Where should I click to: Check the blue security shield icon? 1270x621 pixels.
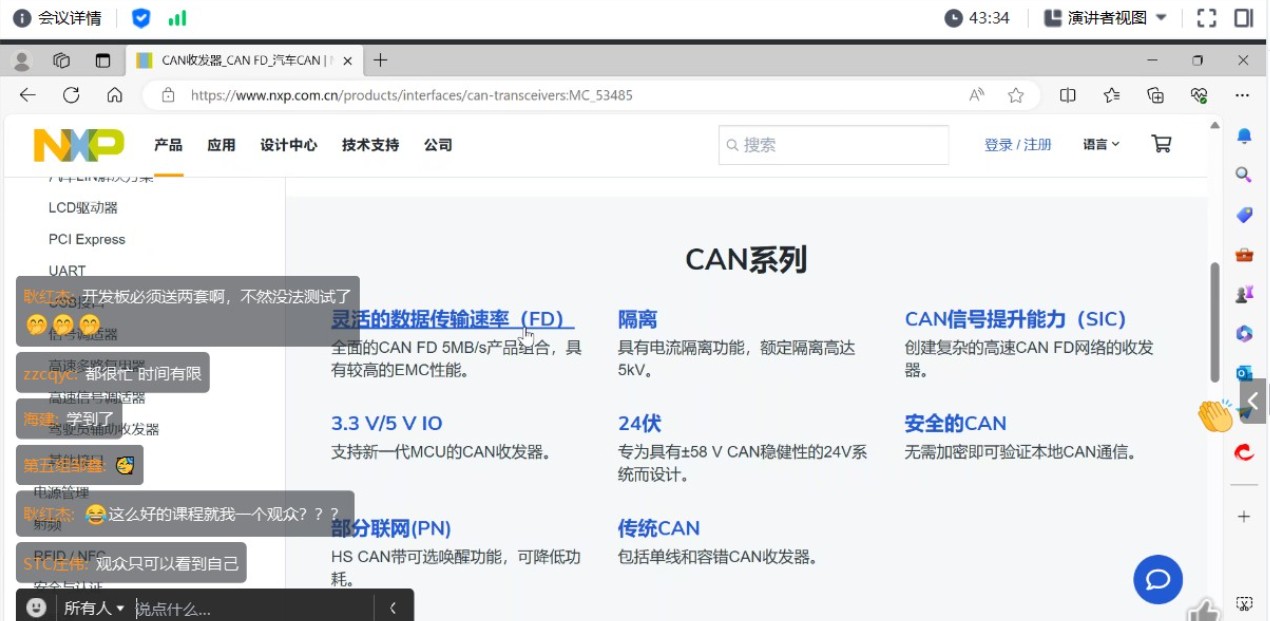pos(141,18)
